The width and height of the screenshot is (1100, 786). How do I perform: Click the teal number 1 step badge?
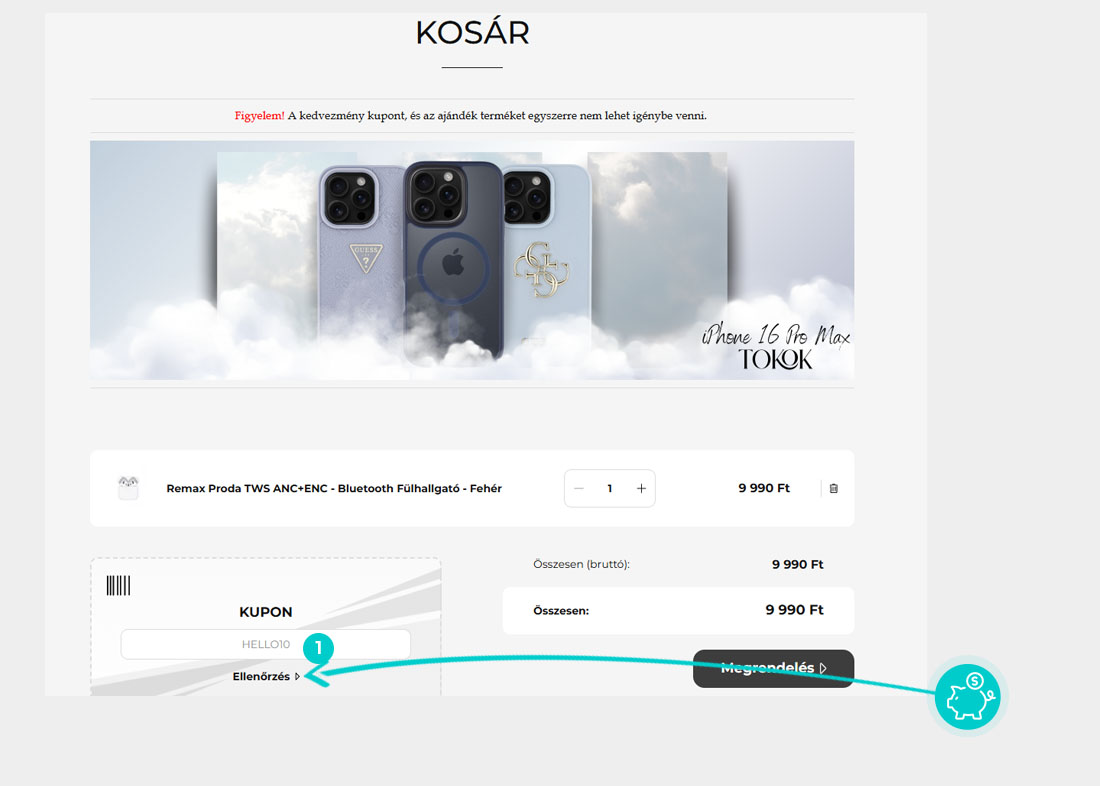coord(318,647)
